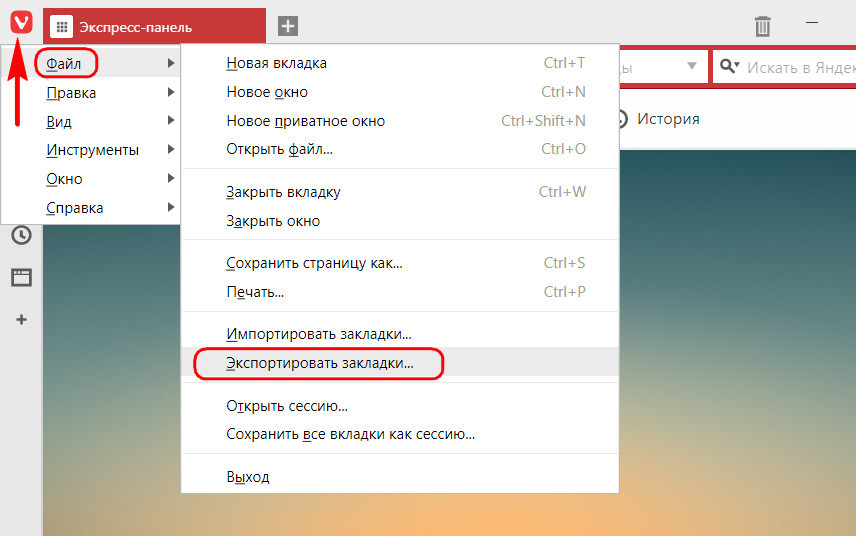856x536 pixels.
Task: Open new tab with plus button
Action: 288,26
